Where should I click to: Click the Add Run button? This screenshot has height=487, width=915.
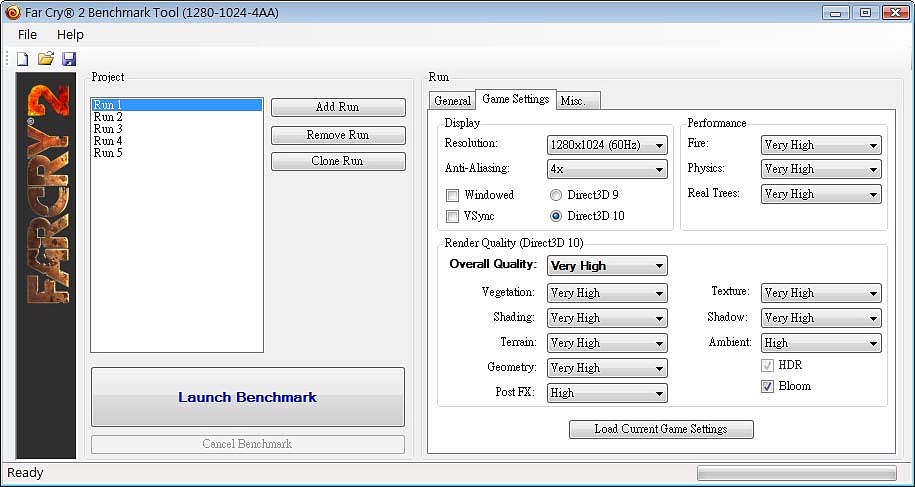[x=338, y=107]
